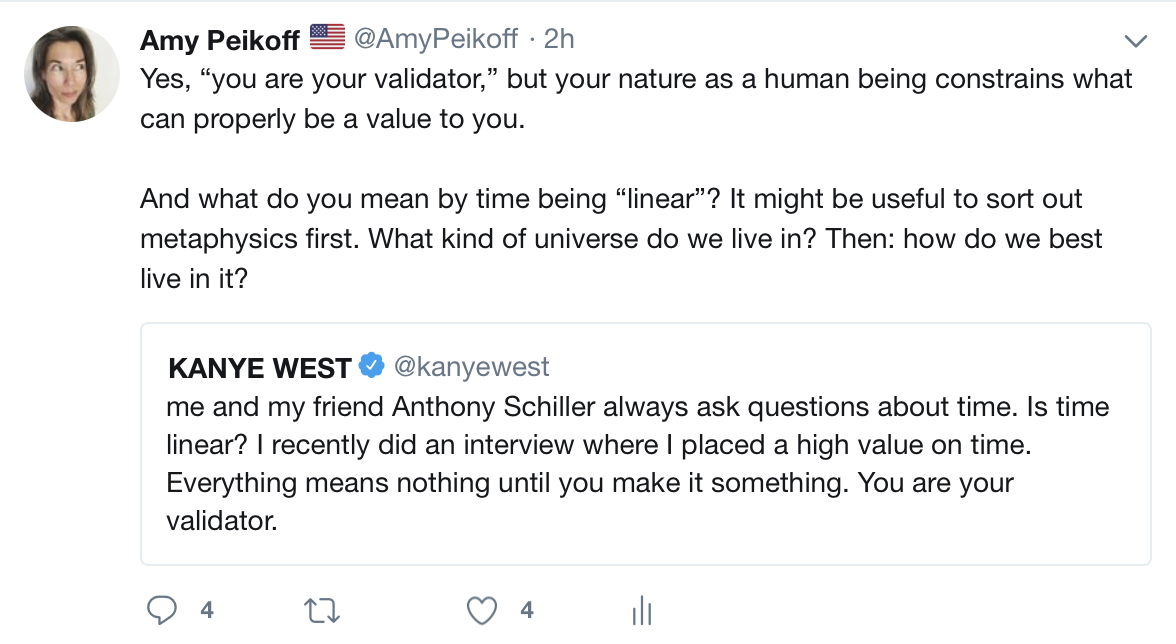Image resolution: width=1176 pixels, height=644 pixels.
Task: Click the KANYE WEST name in quoted tweet
Action: pyautogui.click(x=259, y=368)
